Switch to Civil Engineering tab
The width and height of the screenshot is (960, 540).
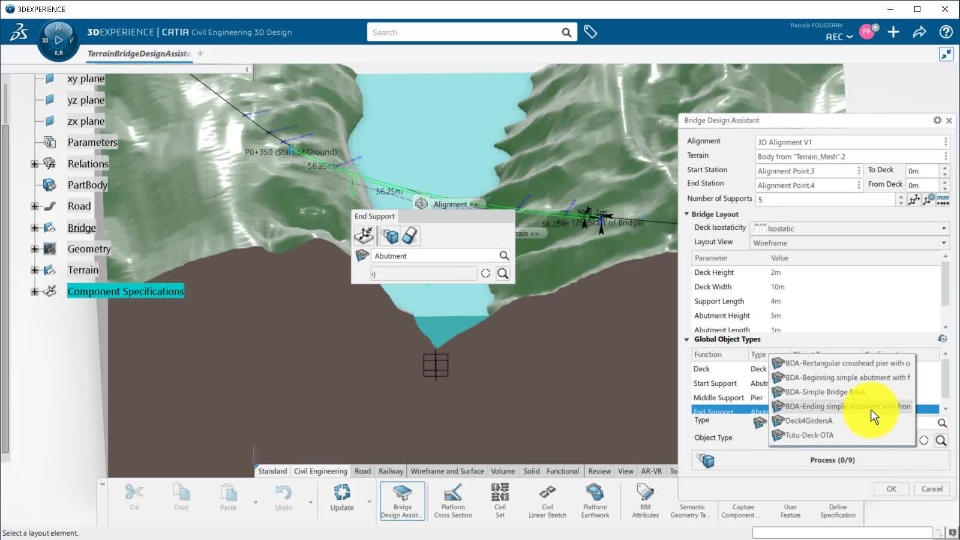[320, 471]
